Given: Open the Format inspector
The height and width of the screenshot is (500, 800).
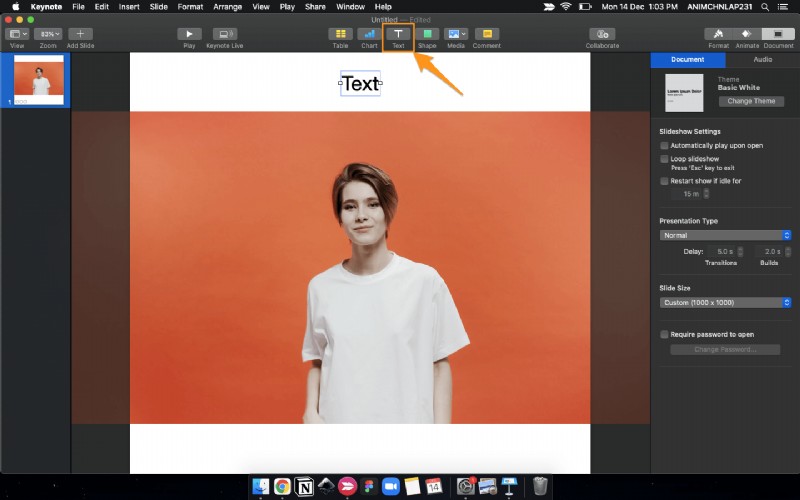Looking at the screenshot, I should [718, 34].
